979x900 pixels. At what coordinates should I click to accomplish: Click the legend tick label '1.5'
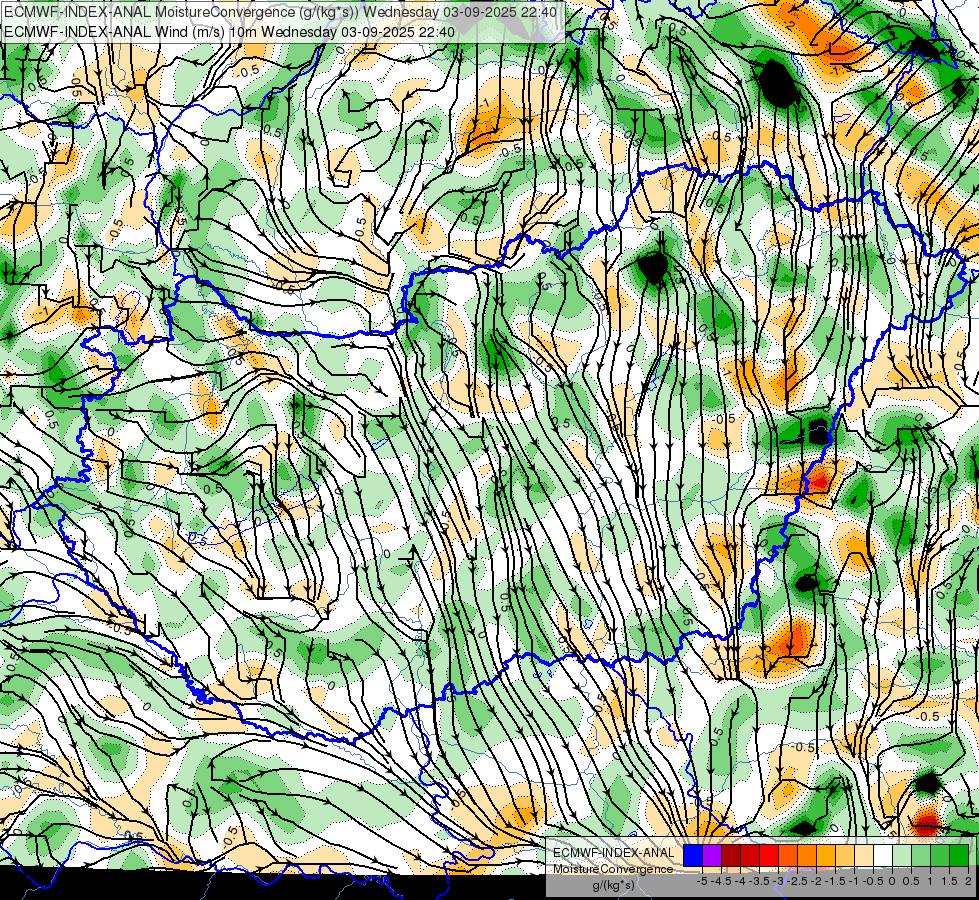(x=950, y=881)
